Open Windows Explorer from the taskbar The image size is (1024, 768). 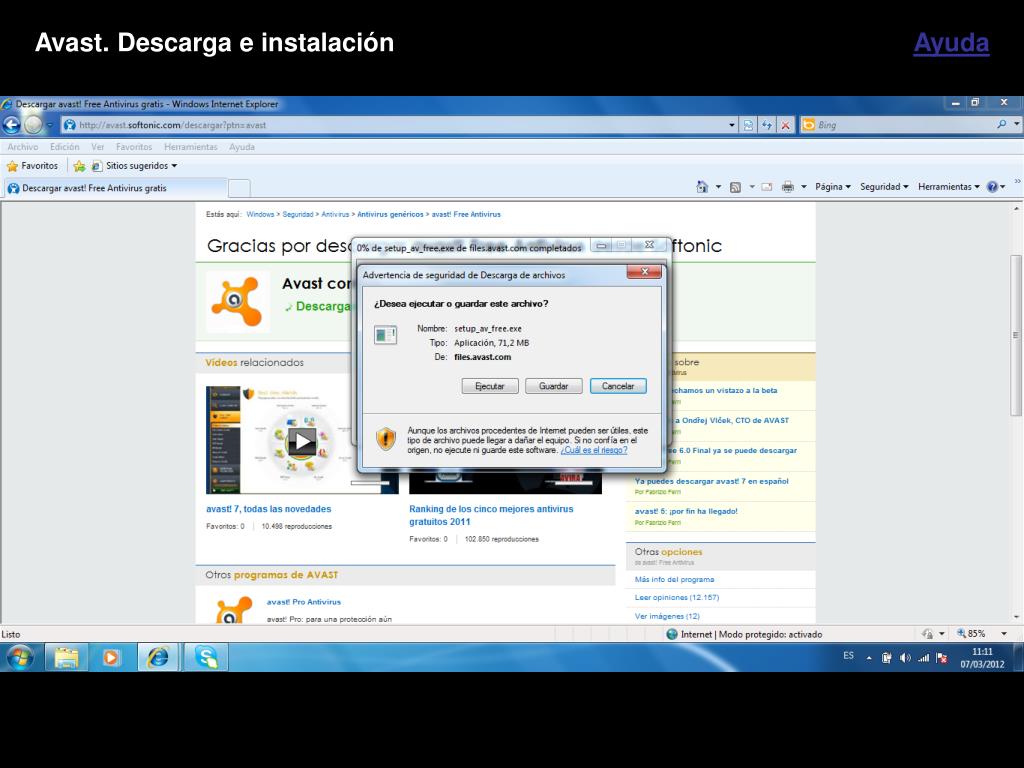(x=66, y=657)
